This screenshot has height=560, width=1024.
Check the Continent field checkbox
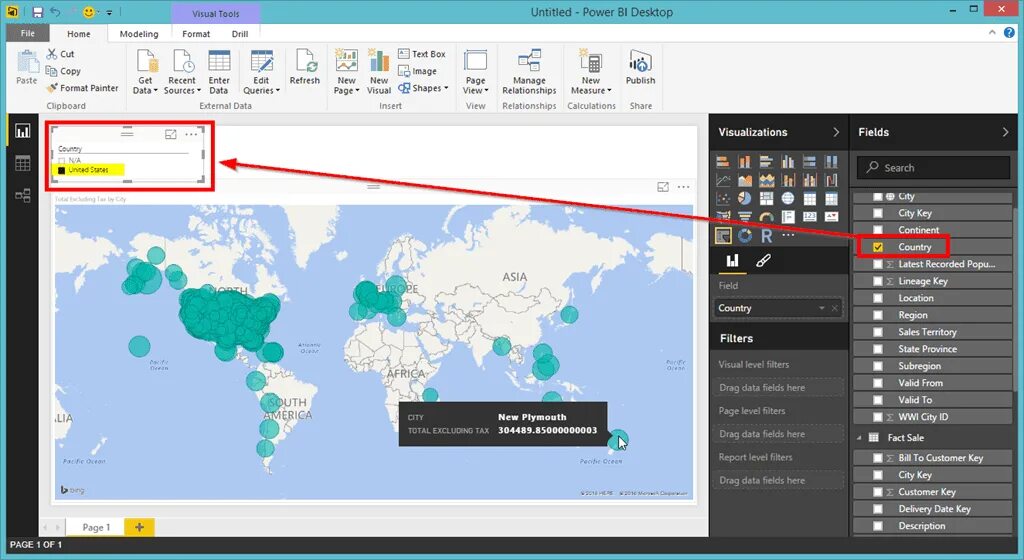pyautogui.click(x=878, y=230)
